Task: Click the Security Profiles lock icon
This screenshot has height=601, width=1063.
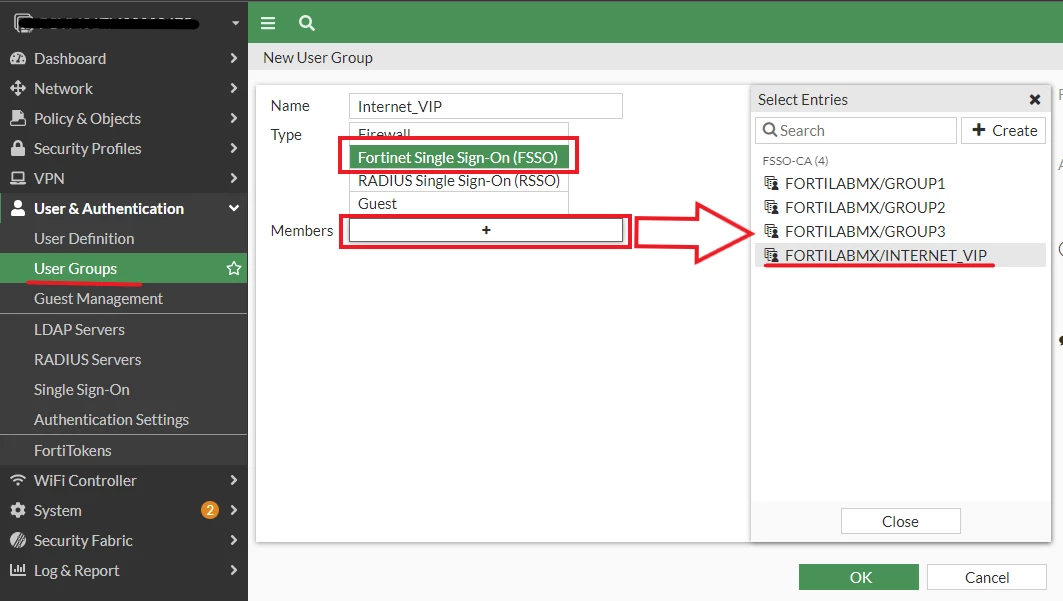Action: (18, 148)
